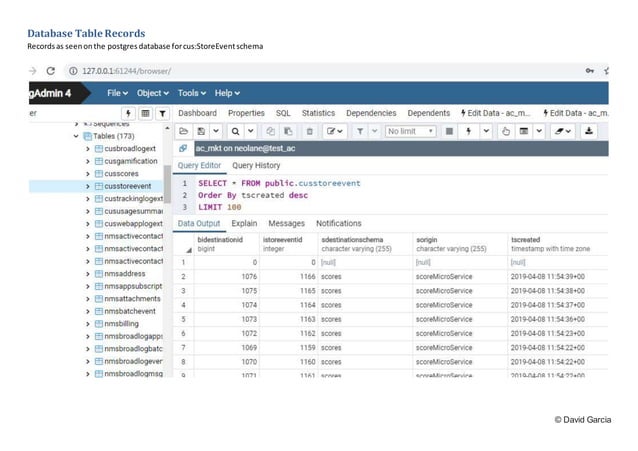Switch to the Query History tab
This screenshot has height=451, width=638.
[x=256, y=166]
